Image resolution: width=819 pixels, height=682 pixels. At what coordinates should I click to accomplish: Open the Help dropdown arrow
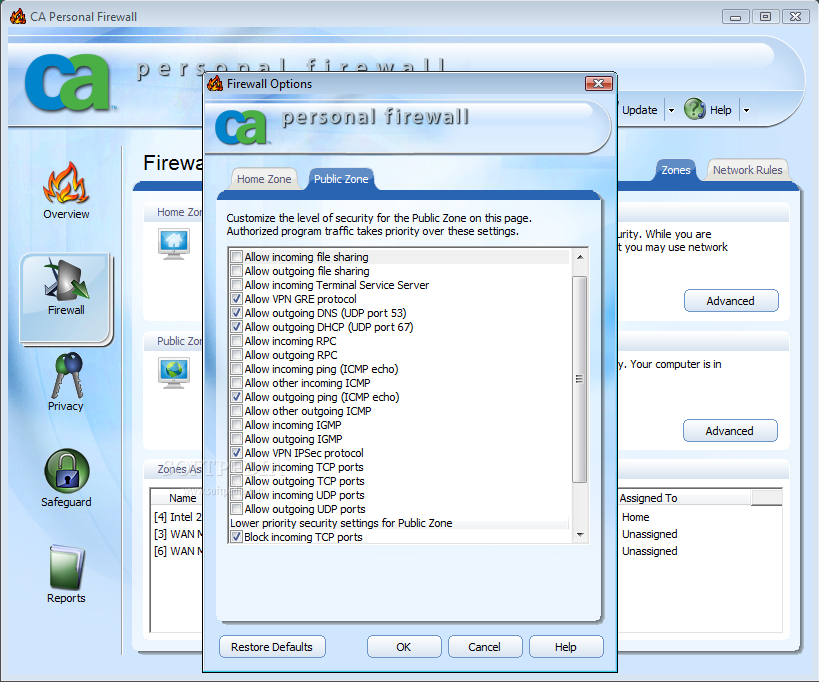point(746,110)
